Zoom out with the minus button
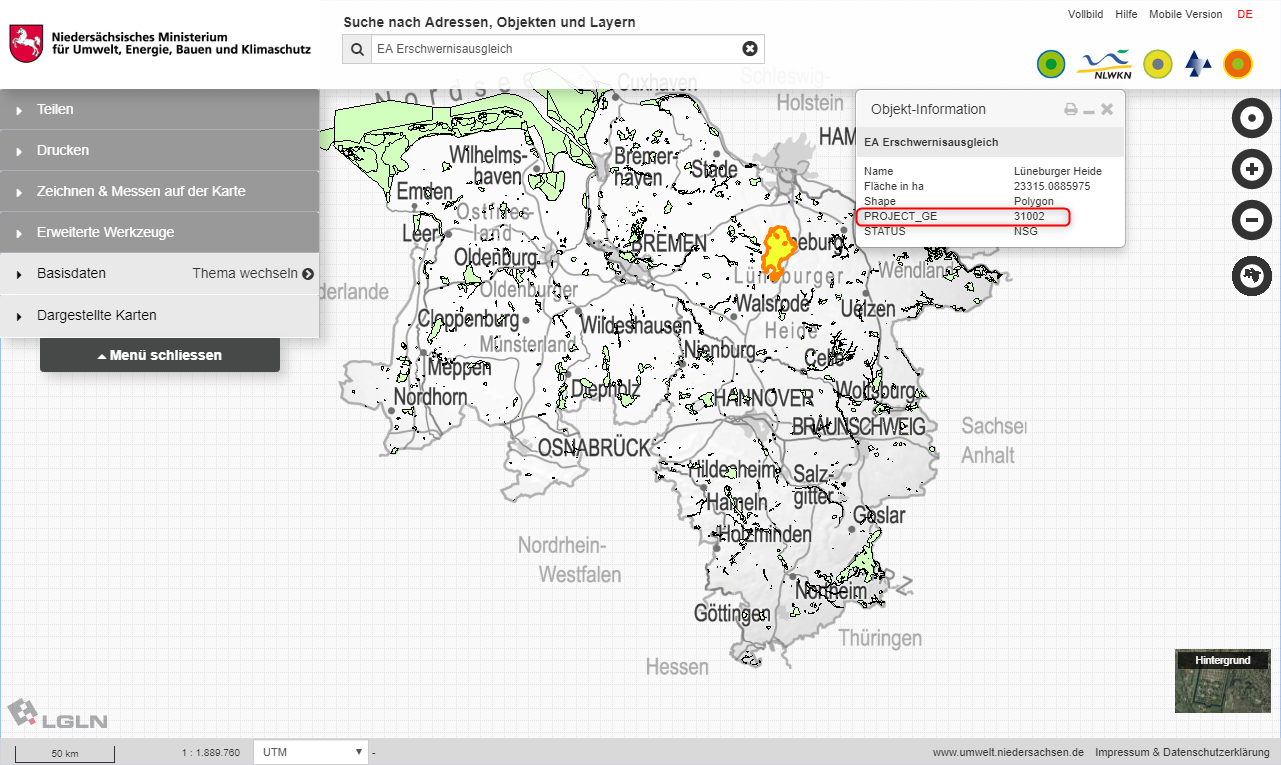The image size is (1281, 765). (x=1250, y=220)
